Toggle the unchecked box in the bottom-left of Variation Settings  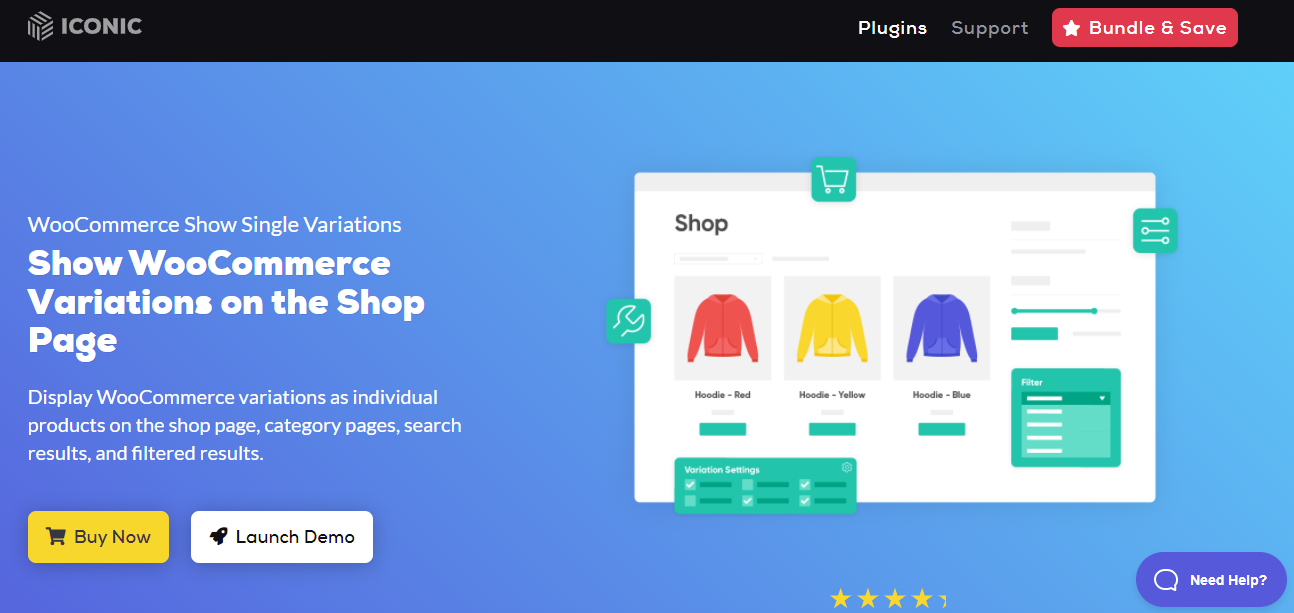[x=690, y=500]
